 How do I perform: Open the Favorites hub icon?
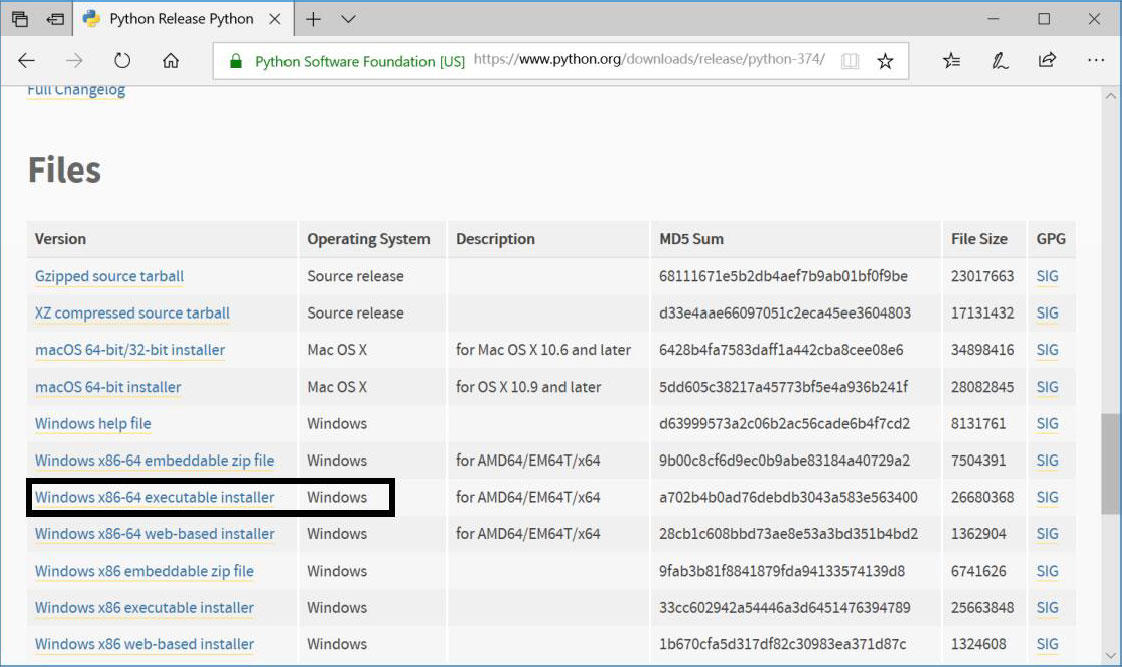951,61
